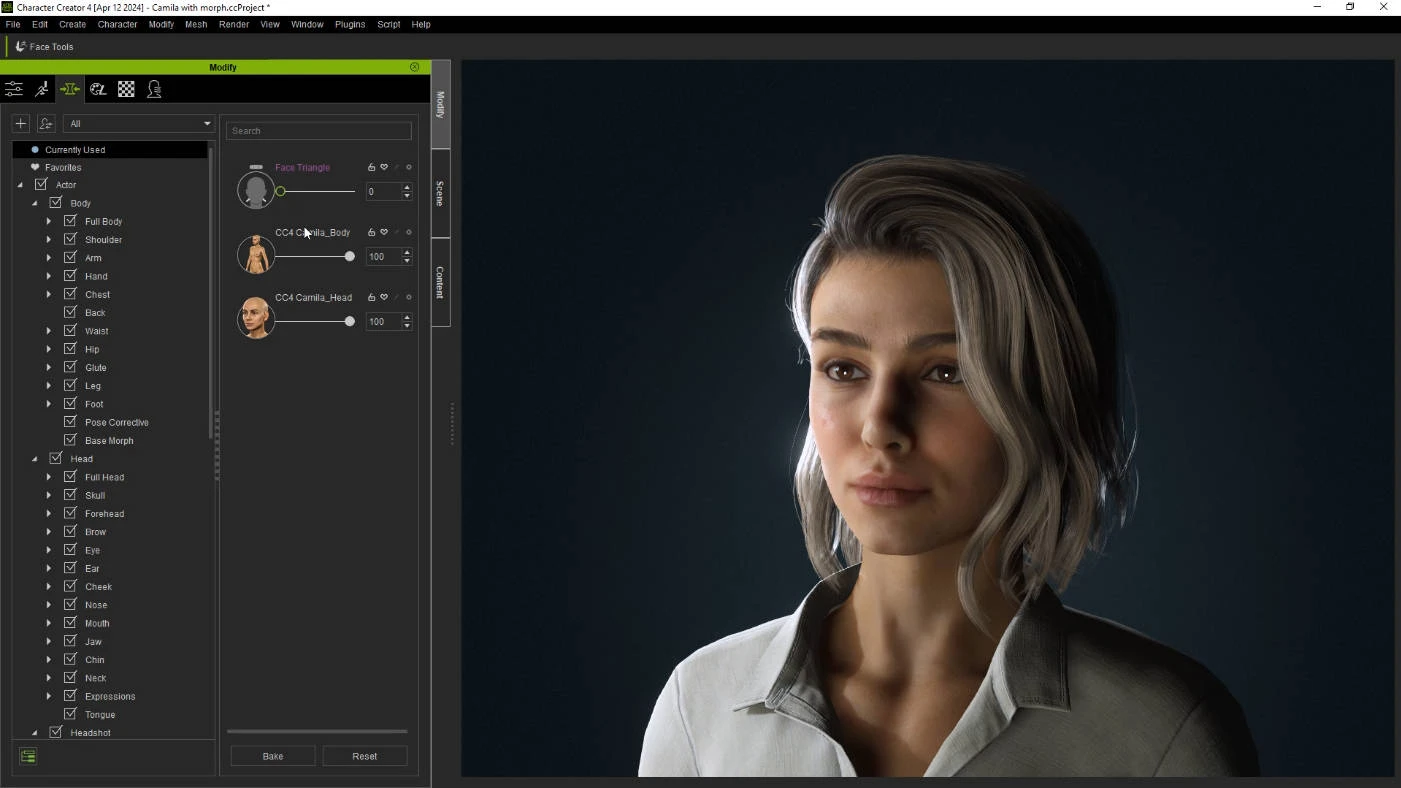The width and height of the screenshot is (1401, 788).
Task: Open the All filter dropdown
Action: [139, 124]
